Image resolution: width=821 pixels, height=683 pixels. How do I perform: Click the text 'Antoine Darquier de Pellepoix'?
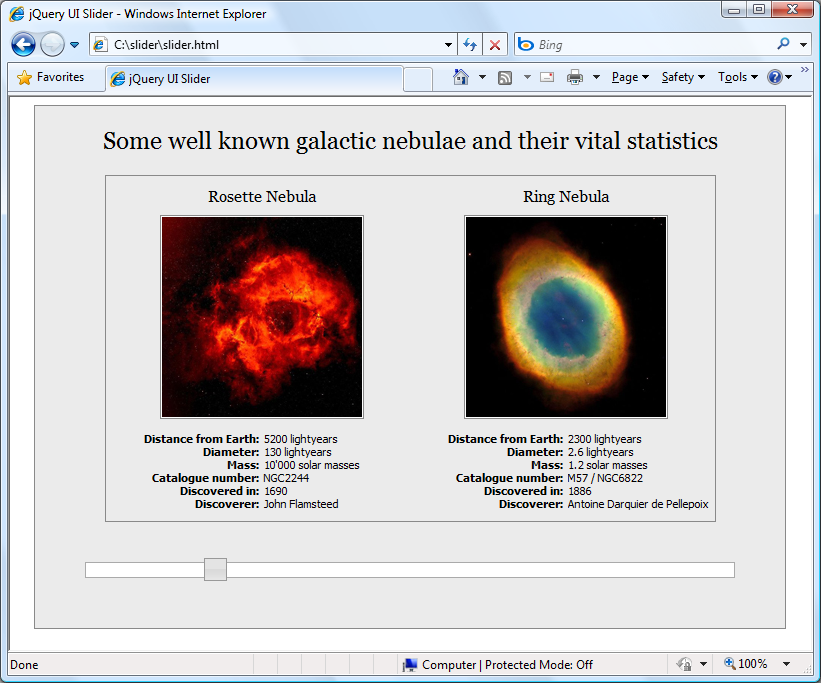638,504
